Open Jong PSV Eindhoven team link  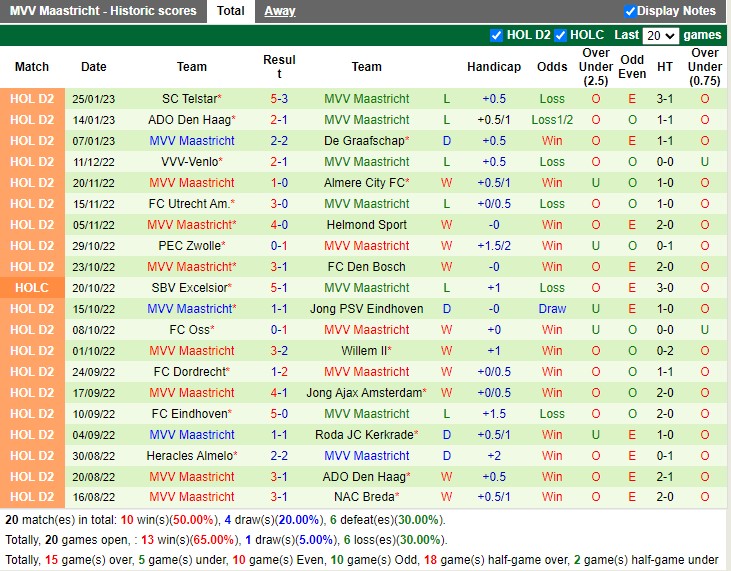[x=366, y=309]
